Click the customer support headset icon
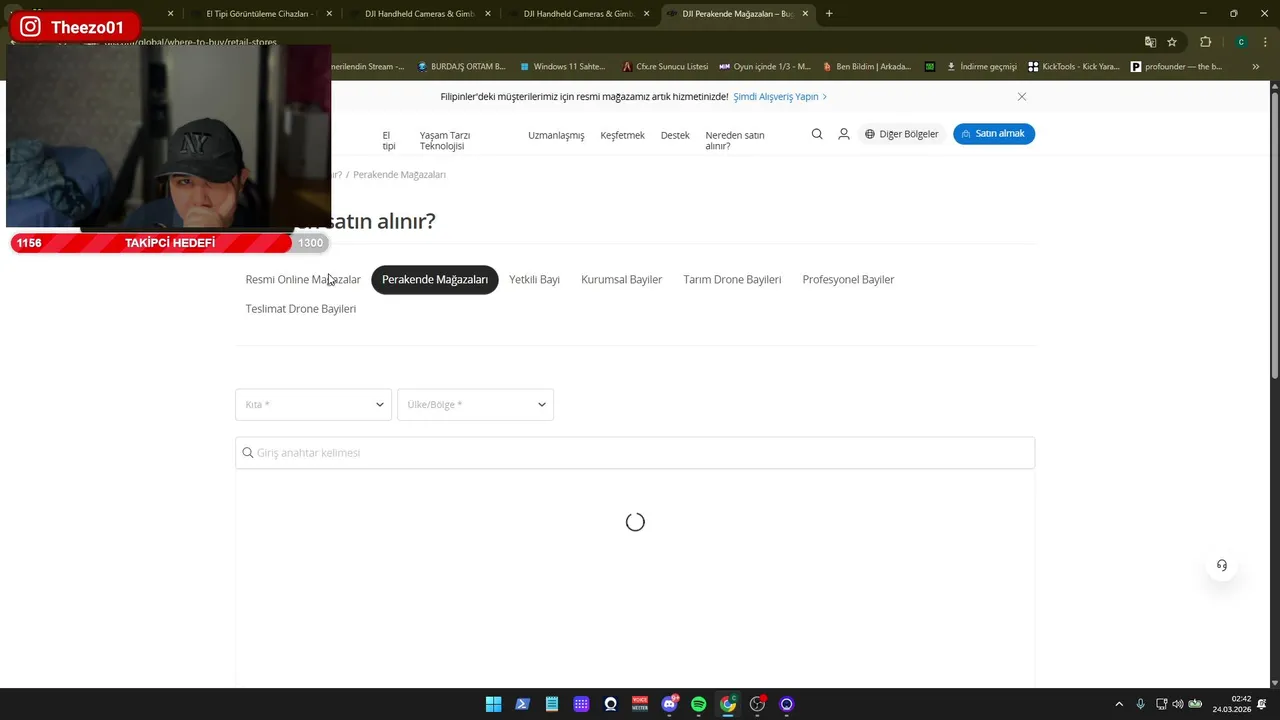The width and height of the screenshot is (1280, 720). click(1222, 565)
